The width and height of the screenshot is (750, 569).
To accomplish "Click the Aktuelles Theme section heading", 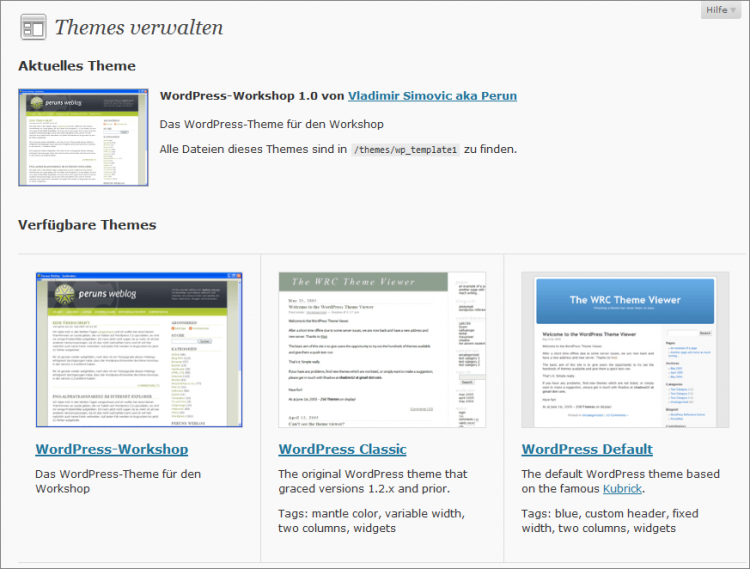I will click(x=77, y=66).
